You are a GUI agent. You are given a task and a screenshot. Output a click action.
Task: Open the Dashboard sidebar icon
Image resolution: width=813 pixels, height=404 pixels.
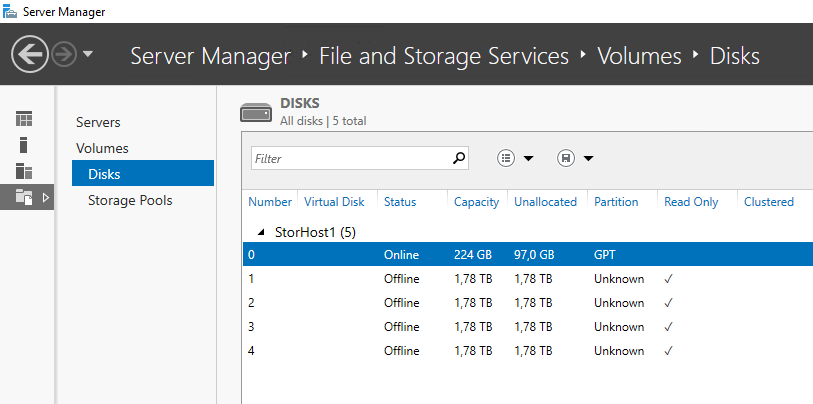(24, 119)
